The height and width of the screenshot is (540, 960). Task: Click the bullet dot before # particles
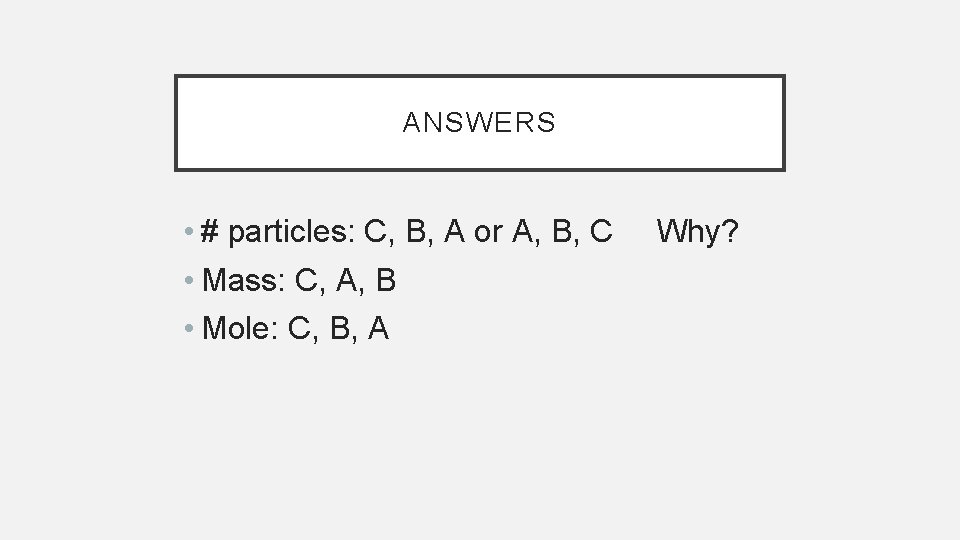tap(189, 234)
